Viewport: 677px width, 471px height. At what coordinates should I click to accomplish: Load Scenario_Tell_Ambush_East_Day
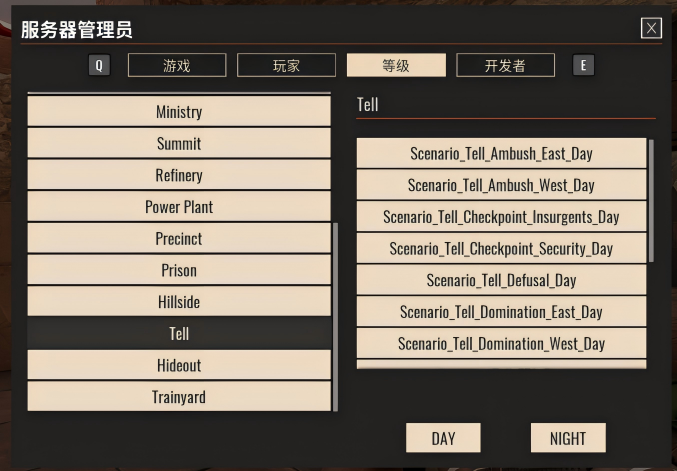(501, 154)
